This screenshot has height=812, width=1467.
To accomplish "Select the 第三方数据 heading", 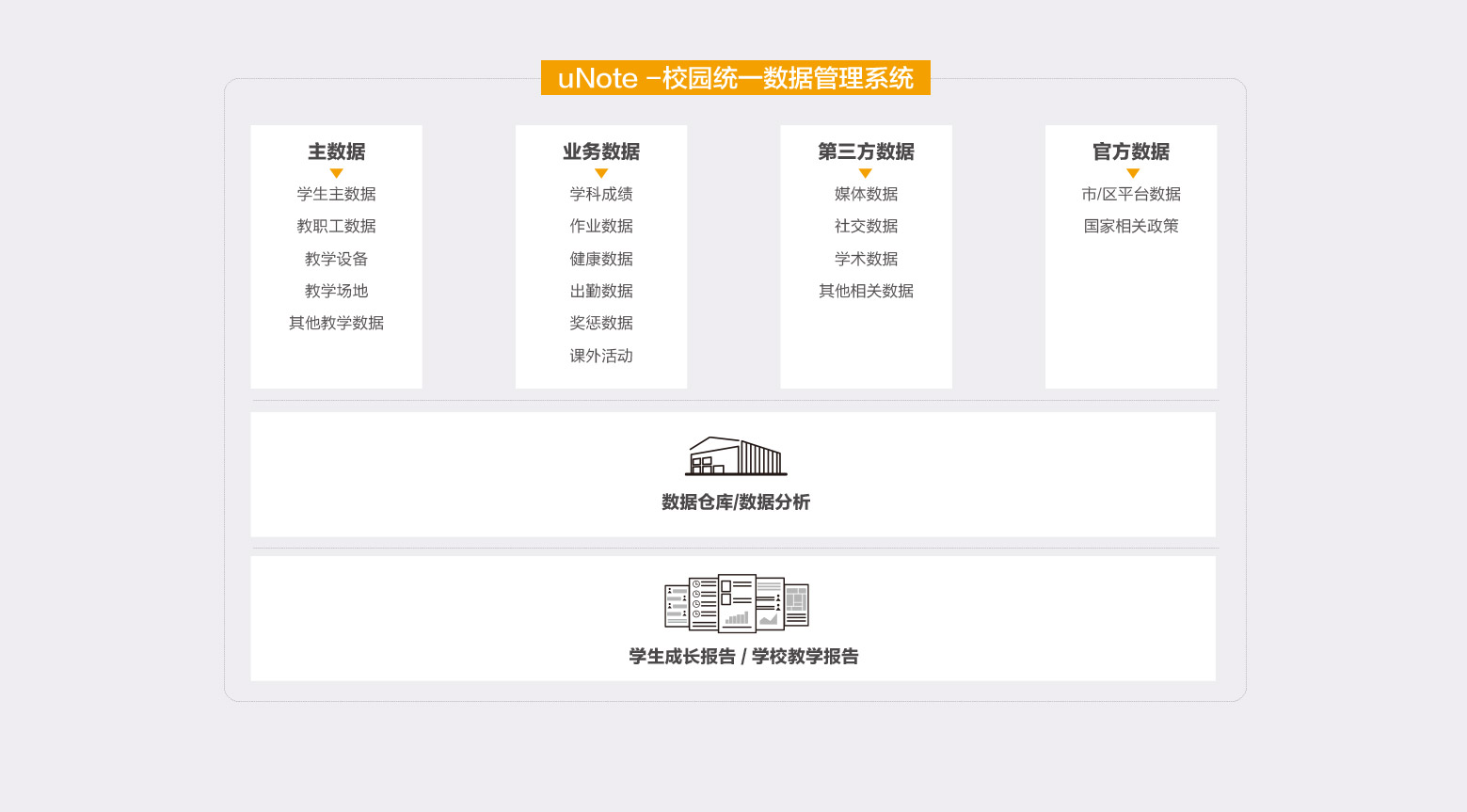I will (866, 151).
